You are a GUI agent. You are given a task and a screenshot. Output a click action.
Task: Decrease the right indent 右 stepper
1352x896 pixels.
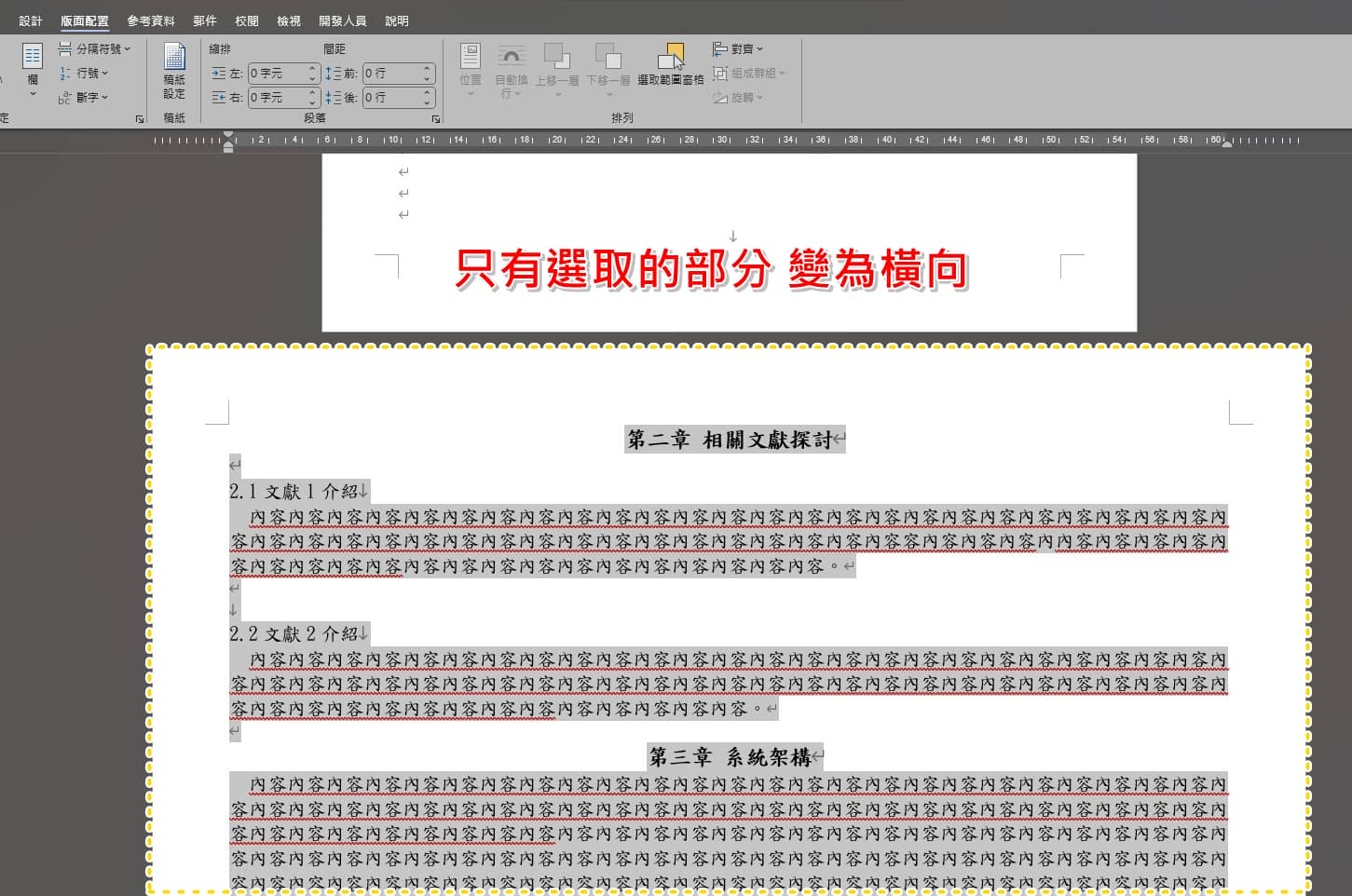coord(312,102)
